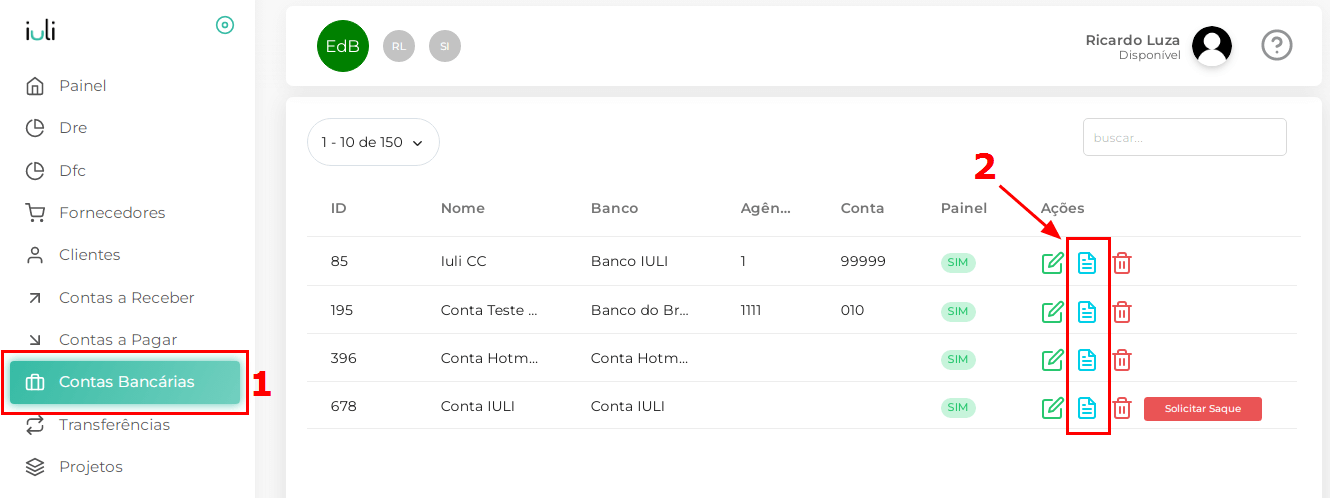Click the Solicitar Saque button
The height and width of the screenshot is (498, 1330).
[1203, 408]
